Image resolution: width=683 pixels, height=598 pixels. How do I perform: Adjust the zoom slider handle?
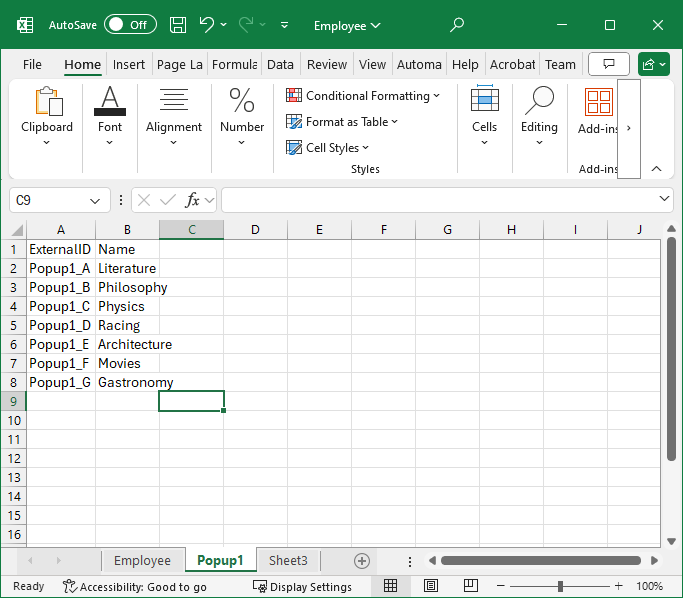[560, 586]
